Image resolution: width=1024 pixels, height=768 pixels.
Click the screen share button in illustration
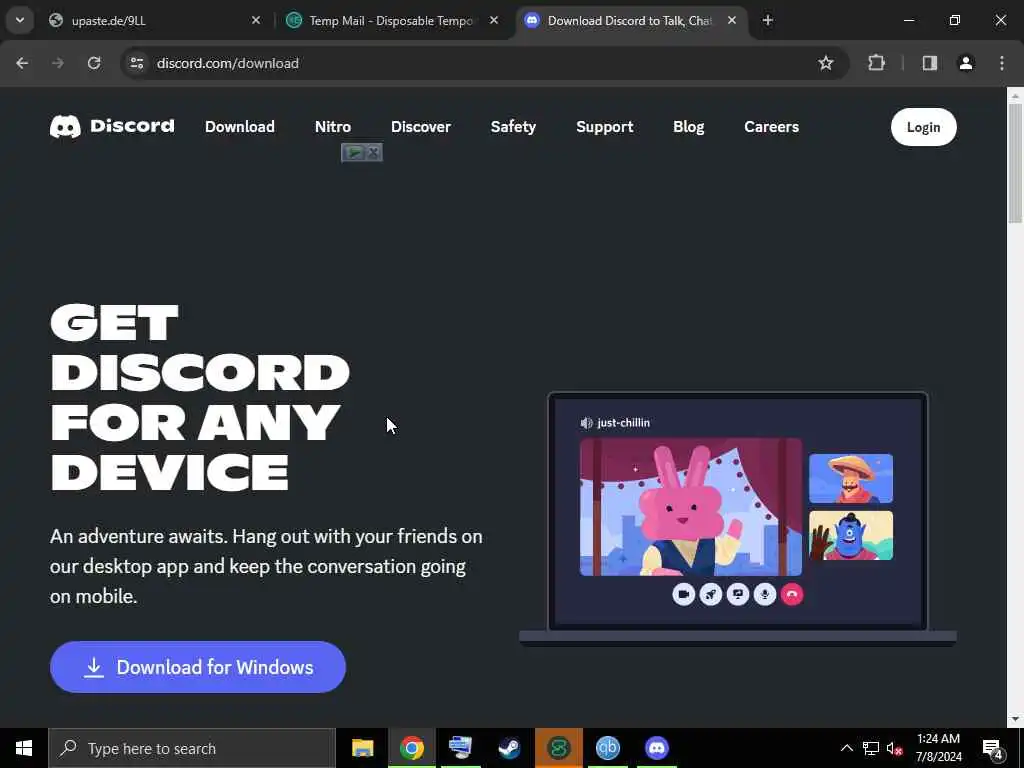pyautogui.click(x=738, y=594)
